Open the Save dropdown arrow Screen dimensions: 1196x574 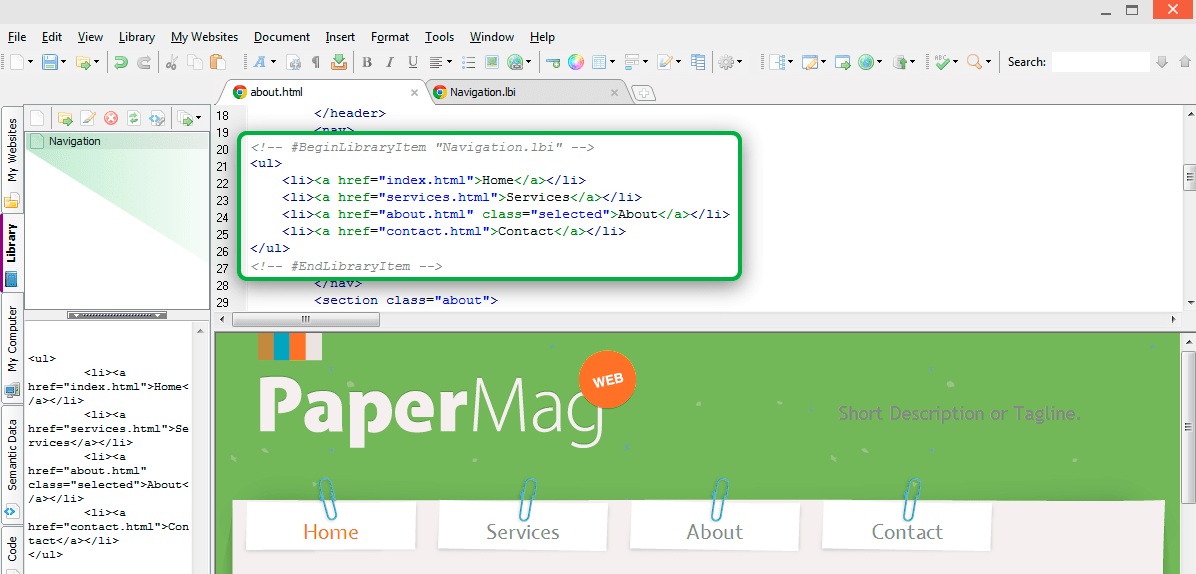(63, 63)
